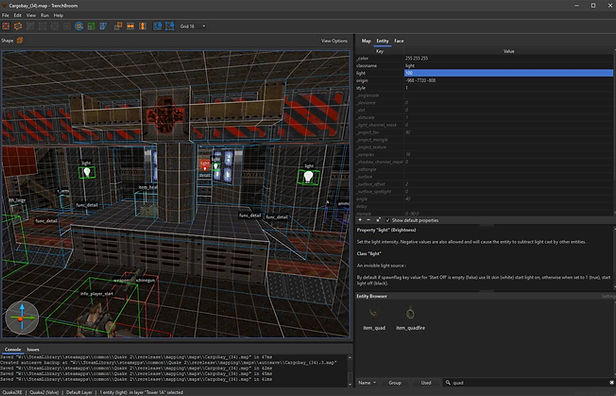Click the console scrollbar down arrow
616x396 pixels.
tap(350, 385)
